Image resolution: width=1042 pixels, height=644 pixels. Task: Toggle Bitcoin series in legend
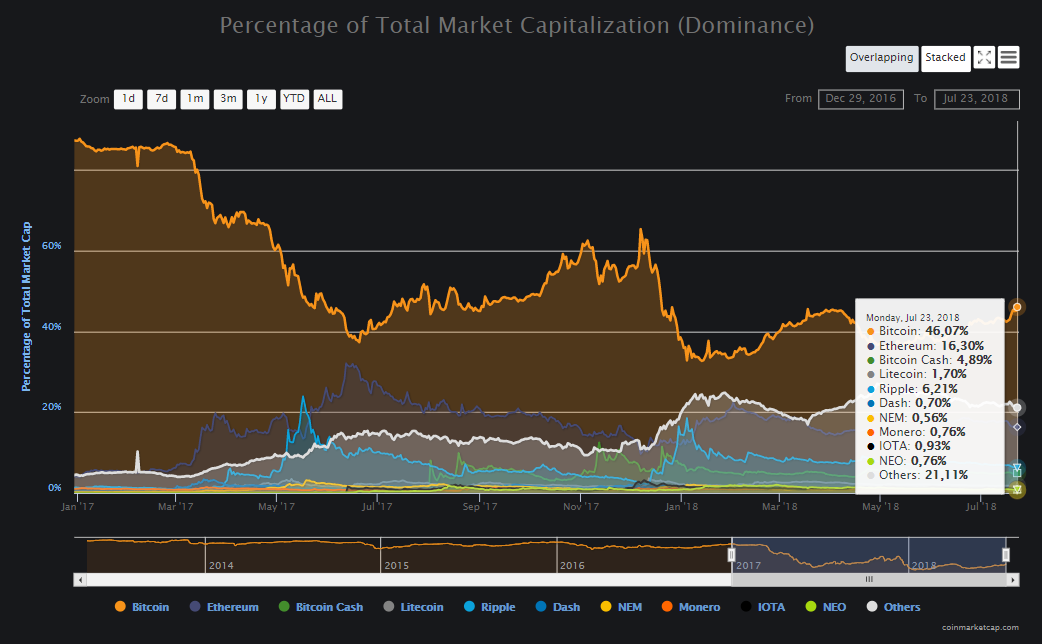pos(142,607)
